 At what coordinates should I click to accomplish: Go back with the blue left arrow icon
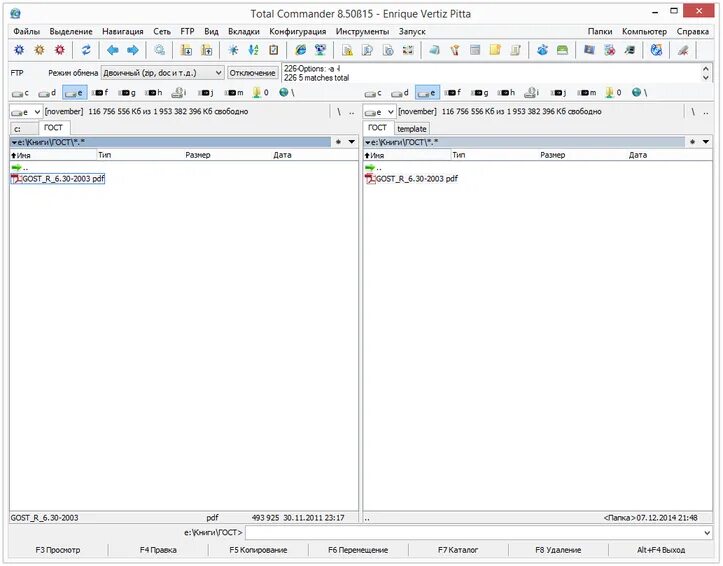[x=113, y=50]
